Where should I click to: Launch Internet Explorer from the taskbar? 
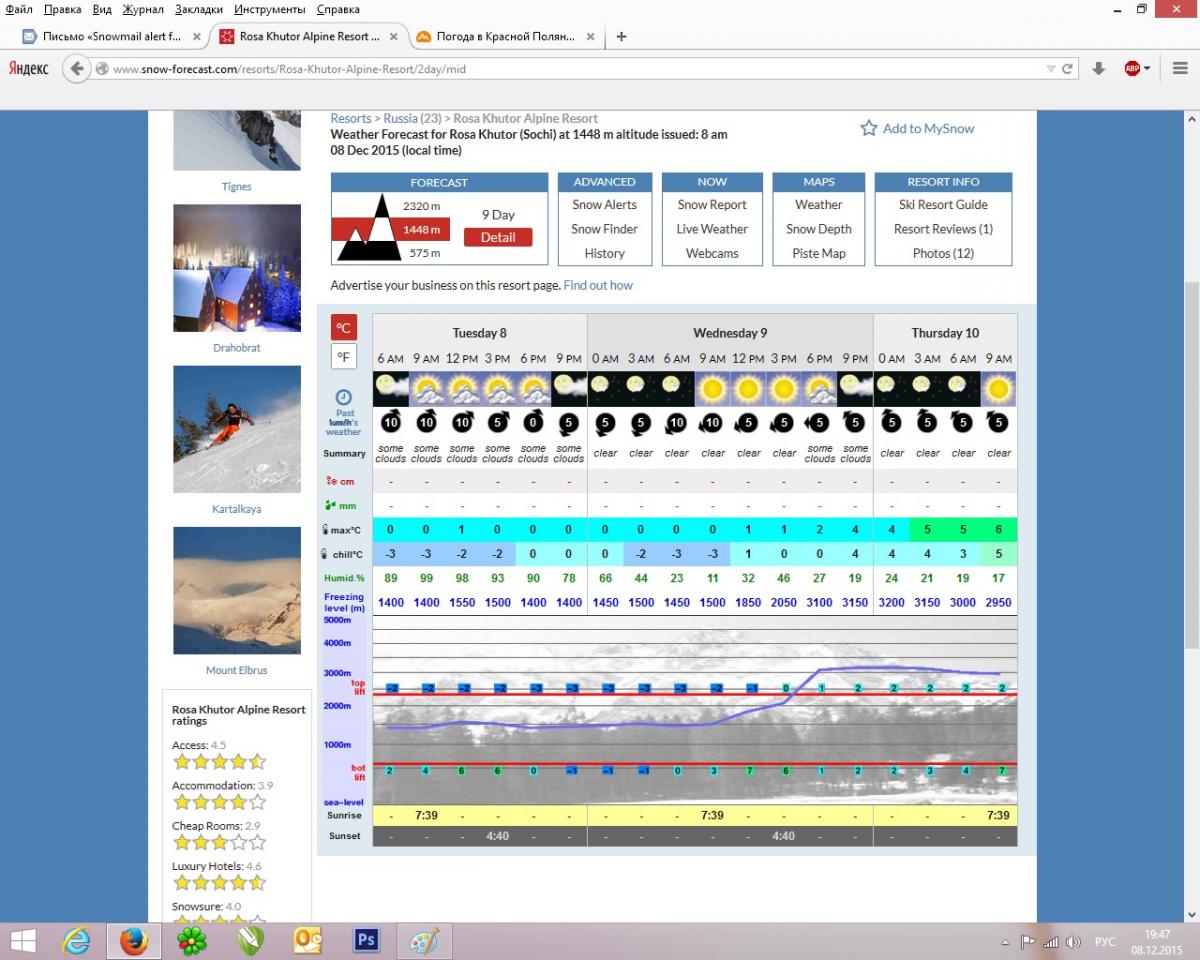point(76,941)
